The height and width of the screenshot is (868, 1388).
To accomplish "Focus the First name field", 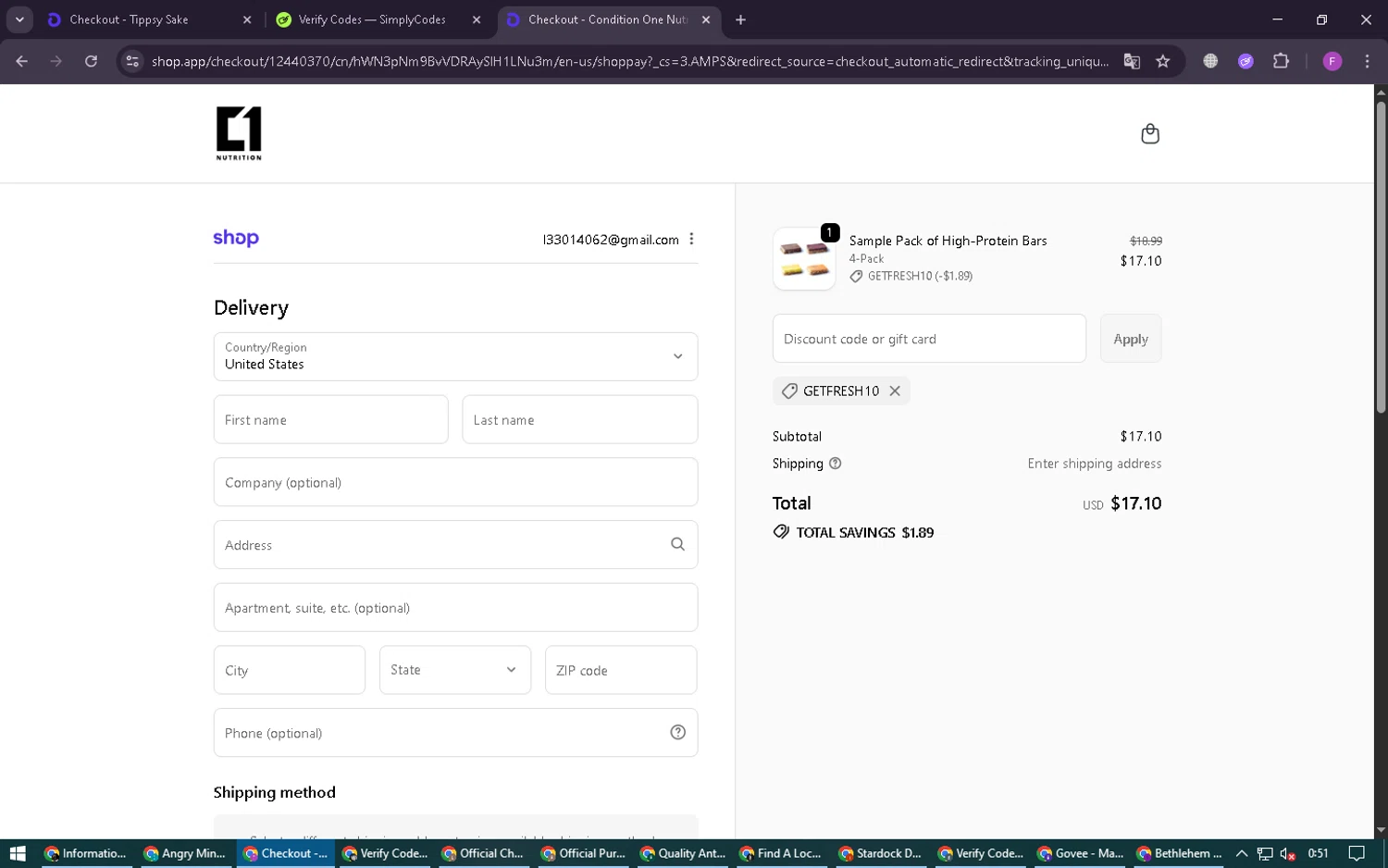I will click(x=330, y=419).
